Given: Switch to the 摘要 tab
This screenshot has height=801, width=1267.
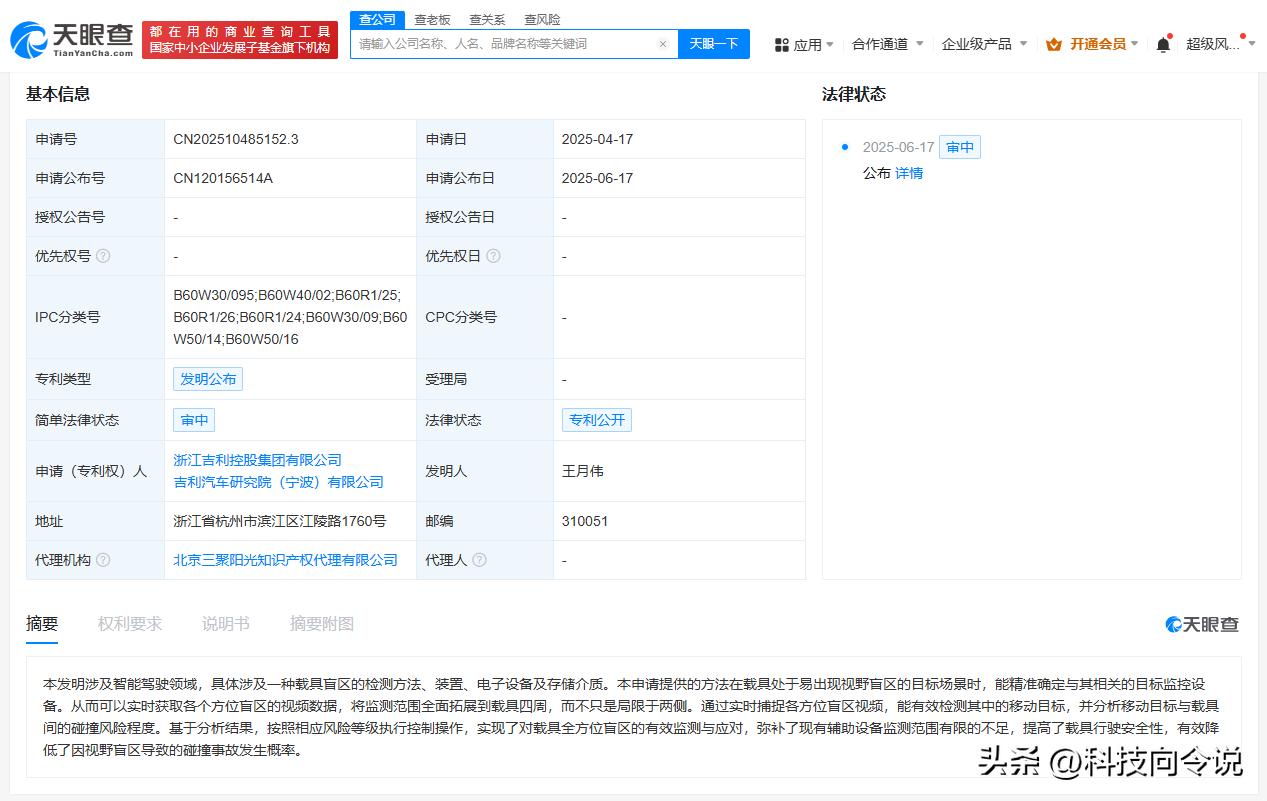Looking at the screenshot, I should pyautogui.click(x=42, y=624).
